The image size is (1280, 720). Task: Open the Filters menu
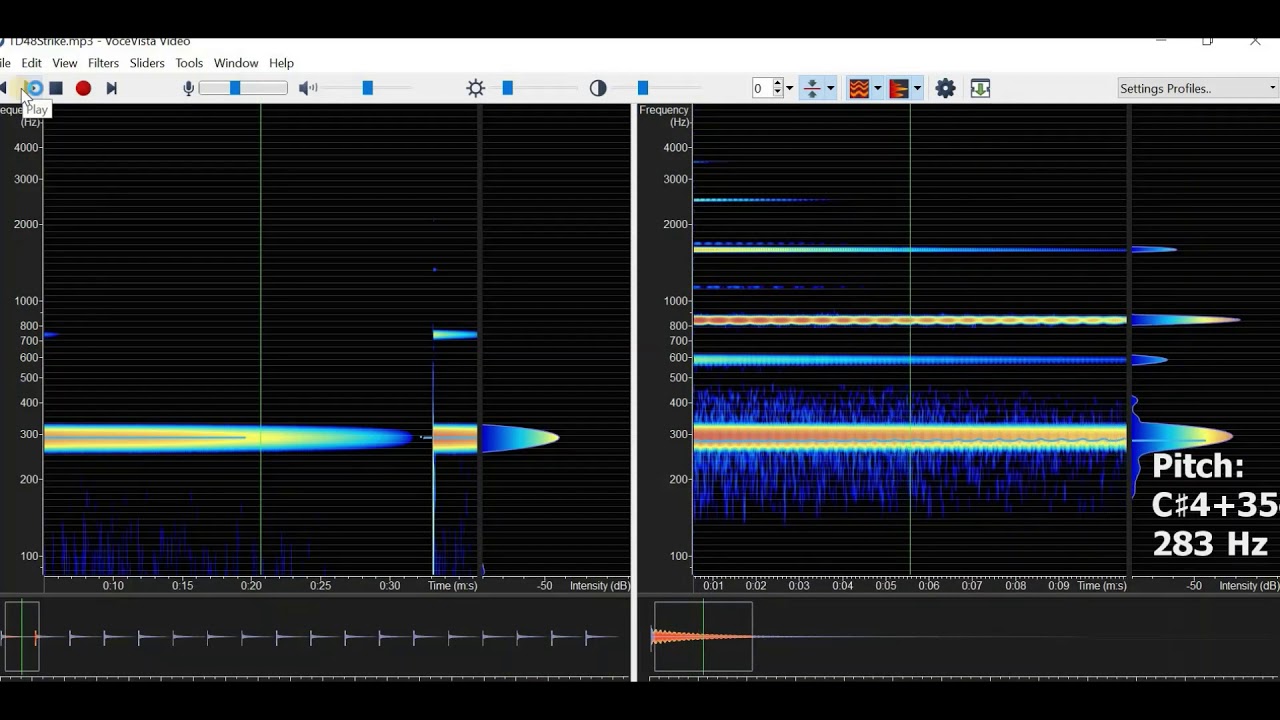tap(103, 63)
